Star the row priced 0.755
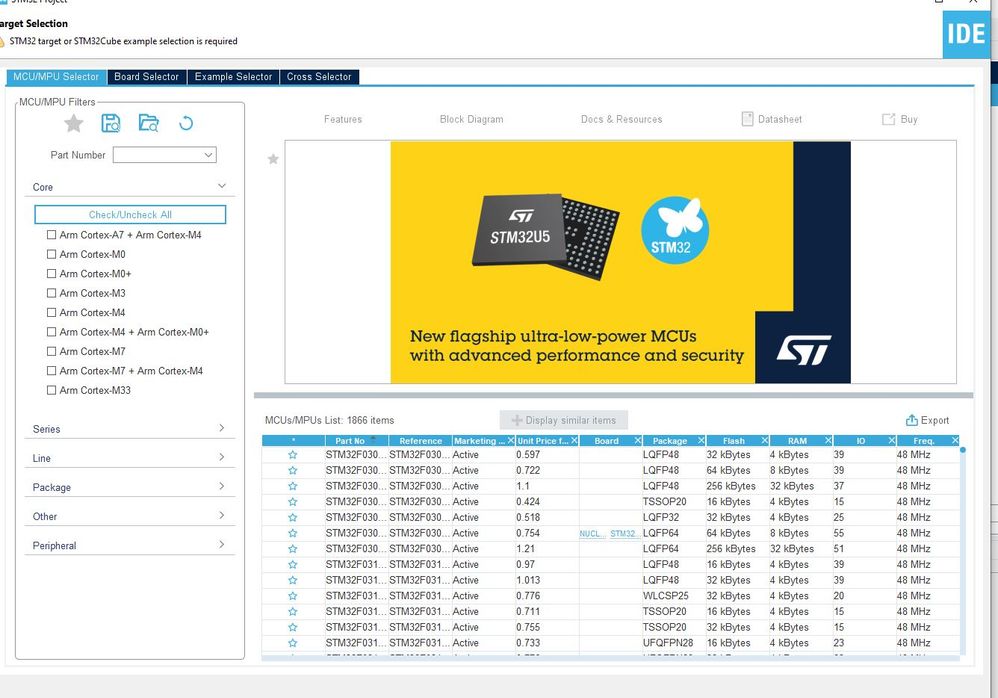This screenshot has height=698, width=998. [x=293, y=627]
